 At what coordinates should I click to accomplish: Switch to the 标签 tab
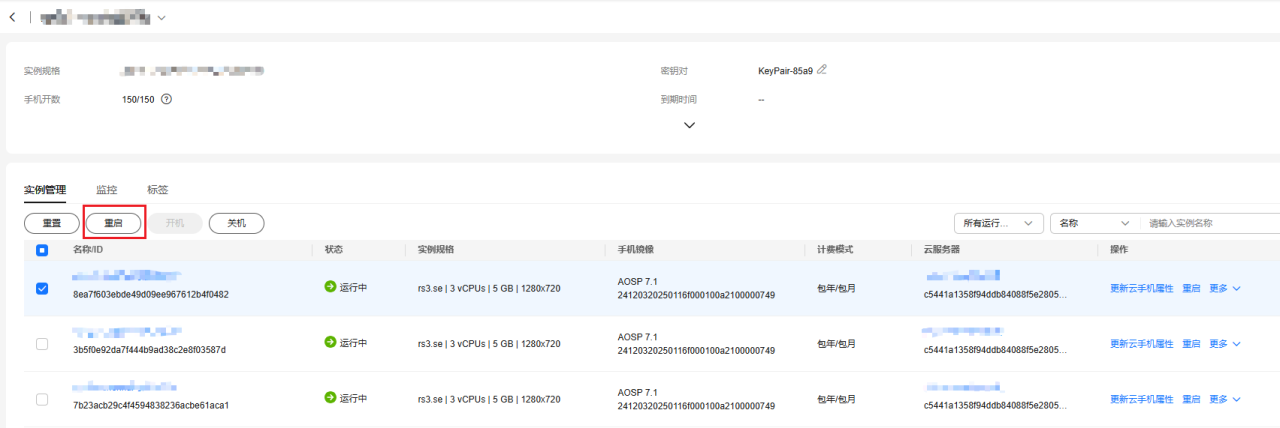(x=157, y=189)
